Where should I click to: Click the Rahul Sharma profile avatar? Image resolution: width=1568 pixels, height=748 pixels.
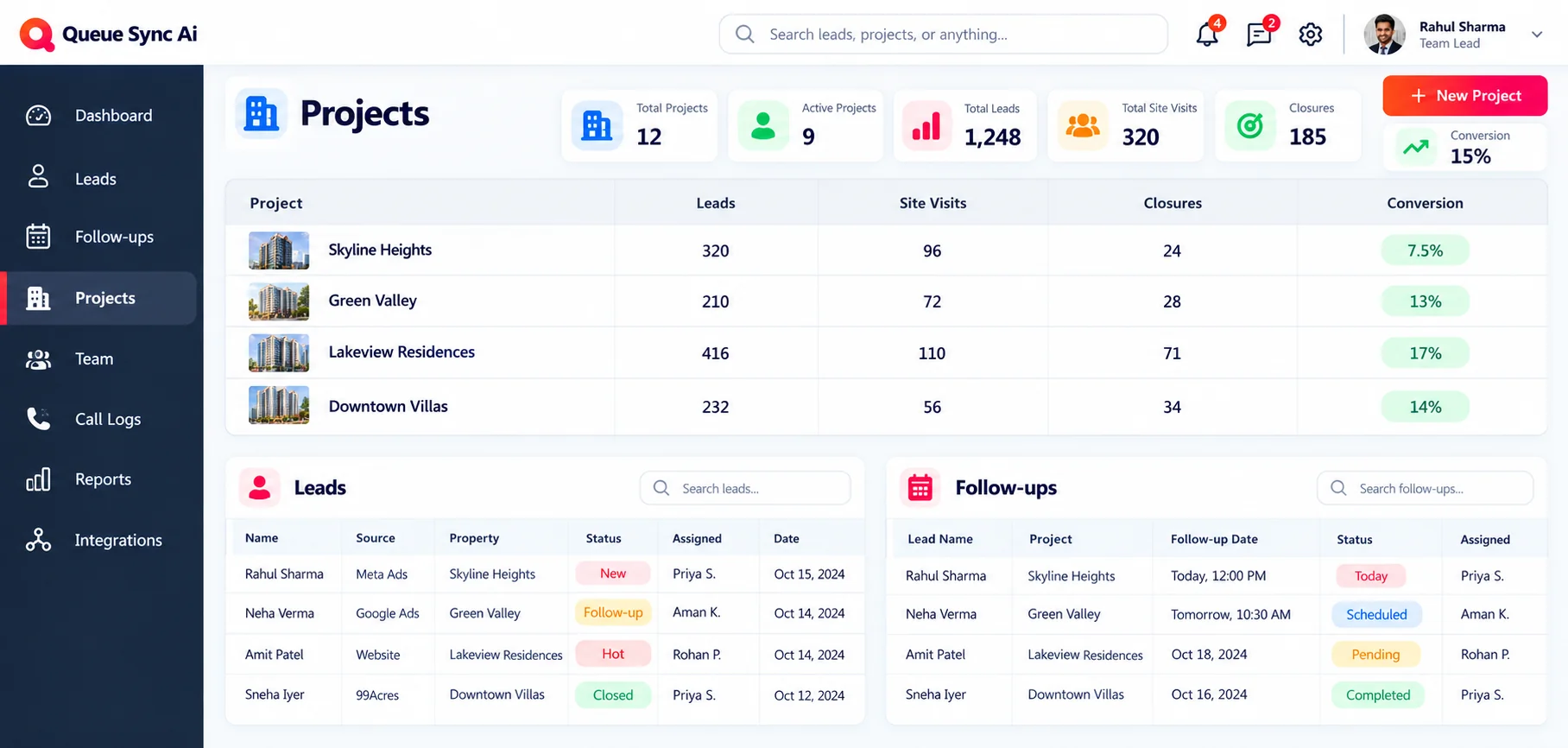1384,35
